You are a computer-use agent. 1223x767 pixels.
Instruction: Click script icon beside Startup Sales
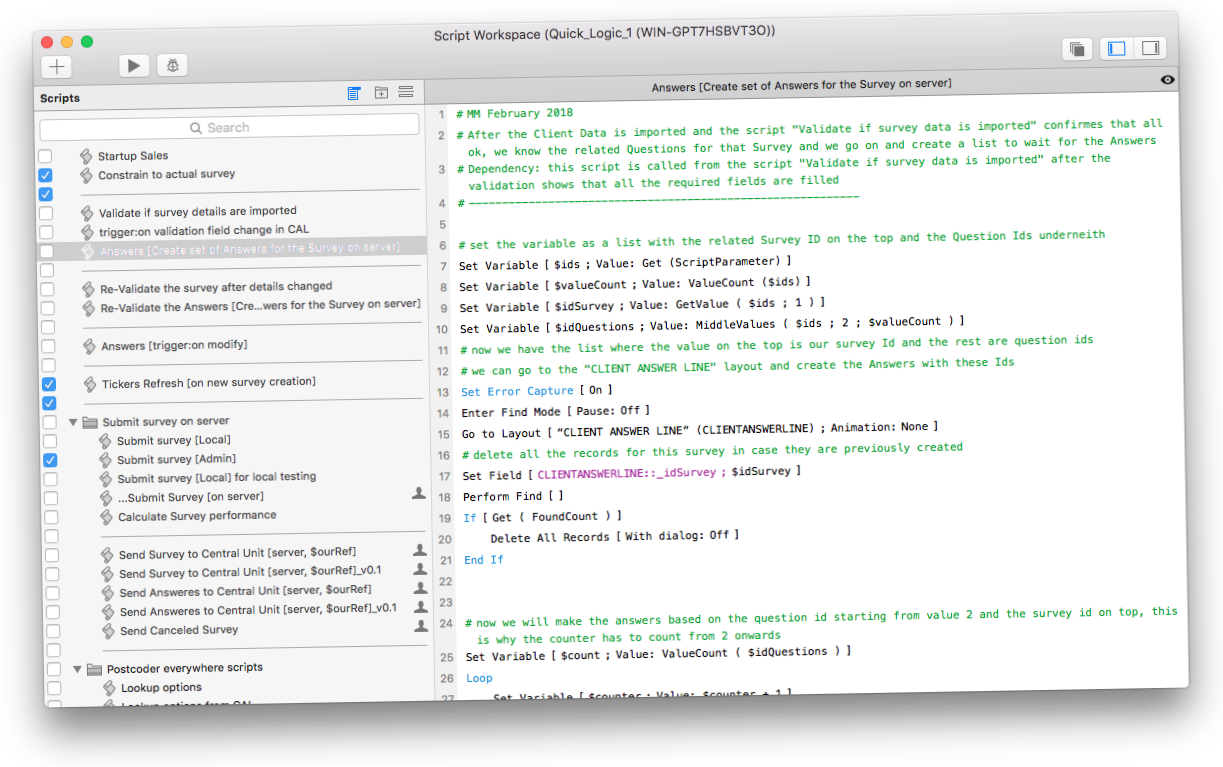click(86, 156)
